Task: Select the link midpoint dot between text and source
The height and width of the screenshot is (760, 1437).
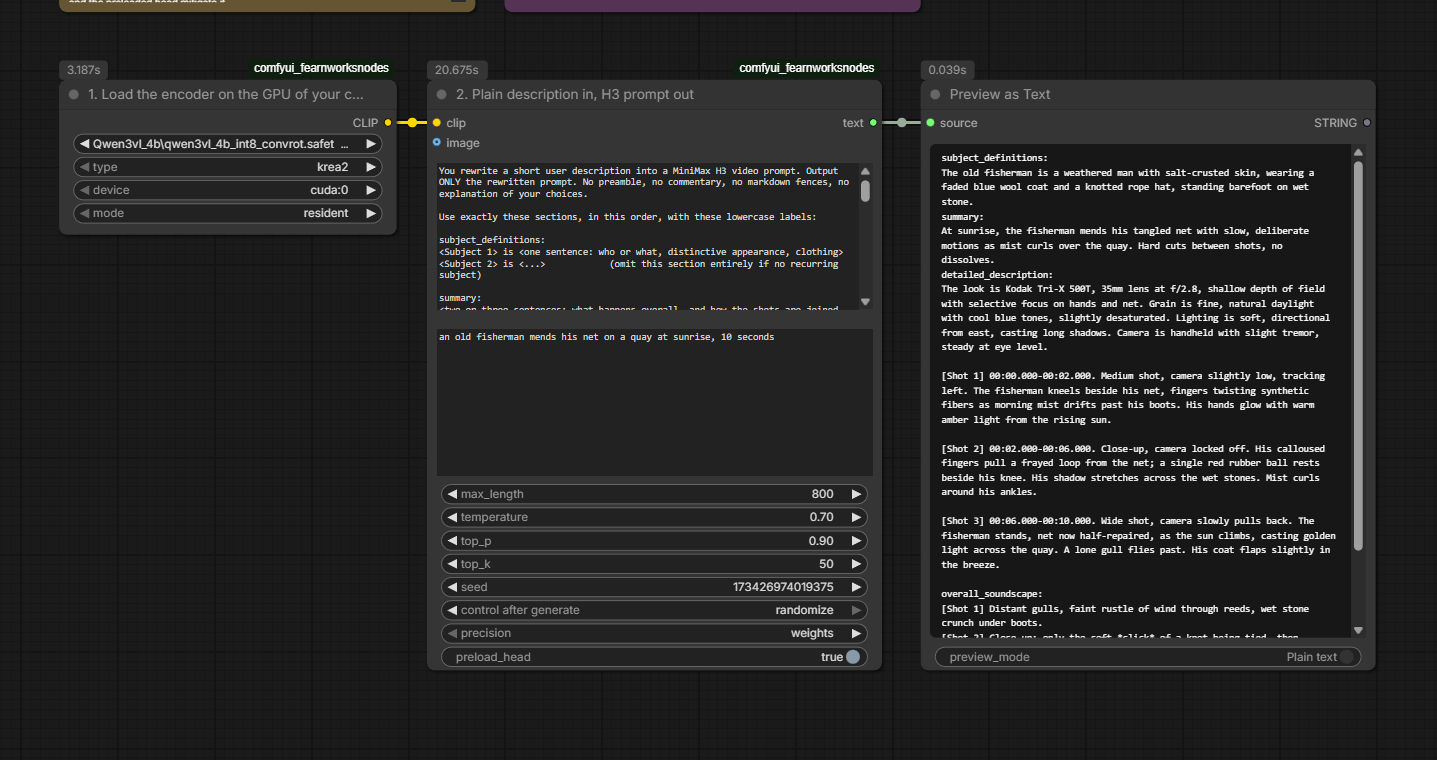Action: [x=902, y=123]
